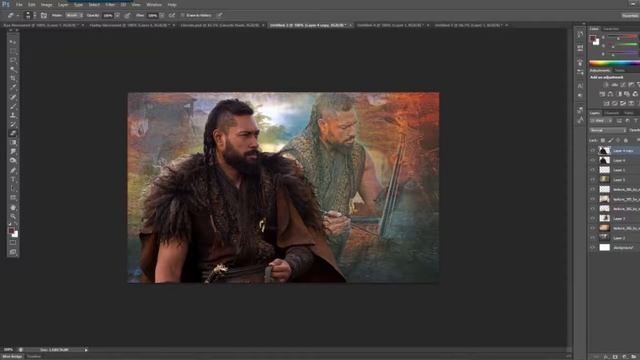The width and height of the screenshot is (640, 360).
Task: Select the Pen tool
Action: click(x=13, y=170)
